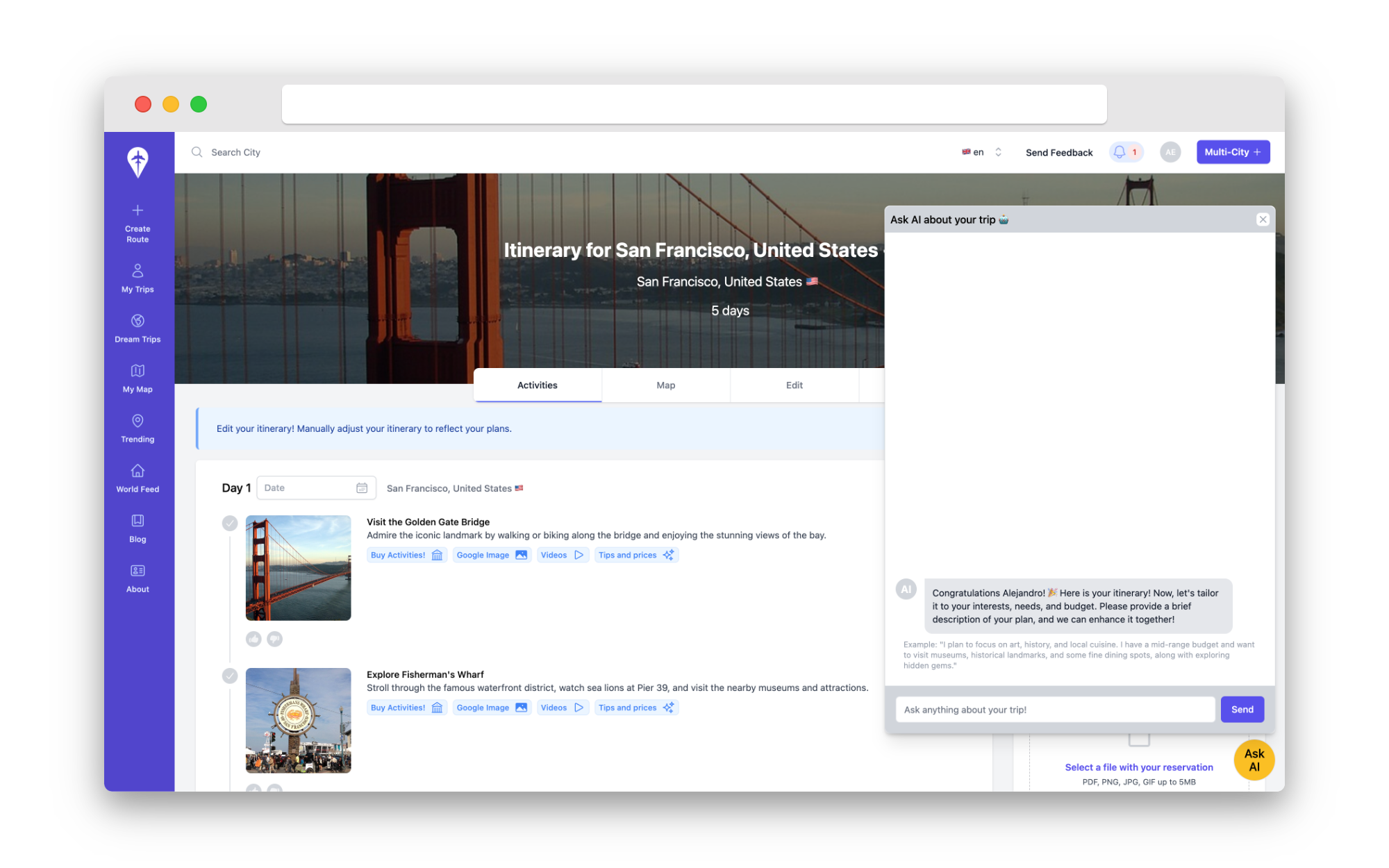Open the Blog sidebar icon
This screenshot has height=868, width=1389.
click(x=138, y=521)
